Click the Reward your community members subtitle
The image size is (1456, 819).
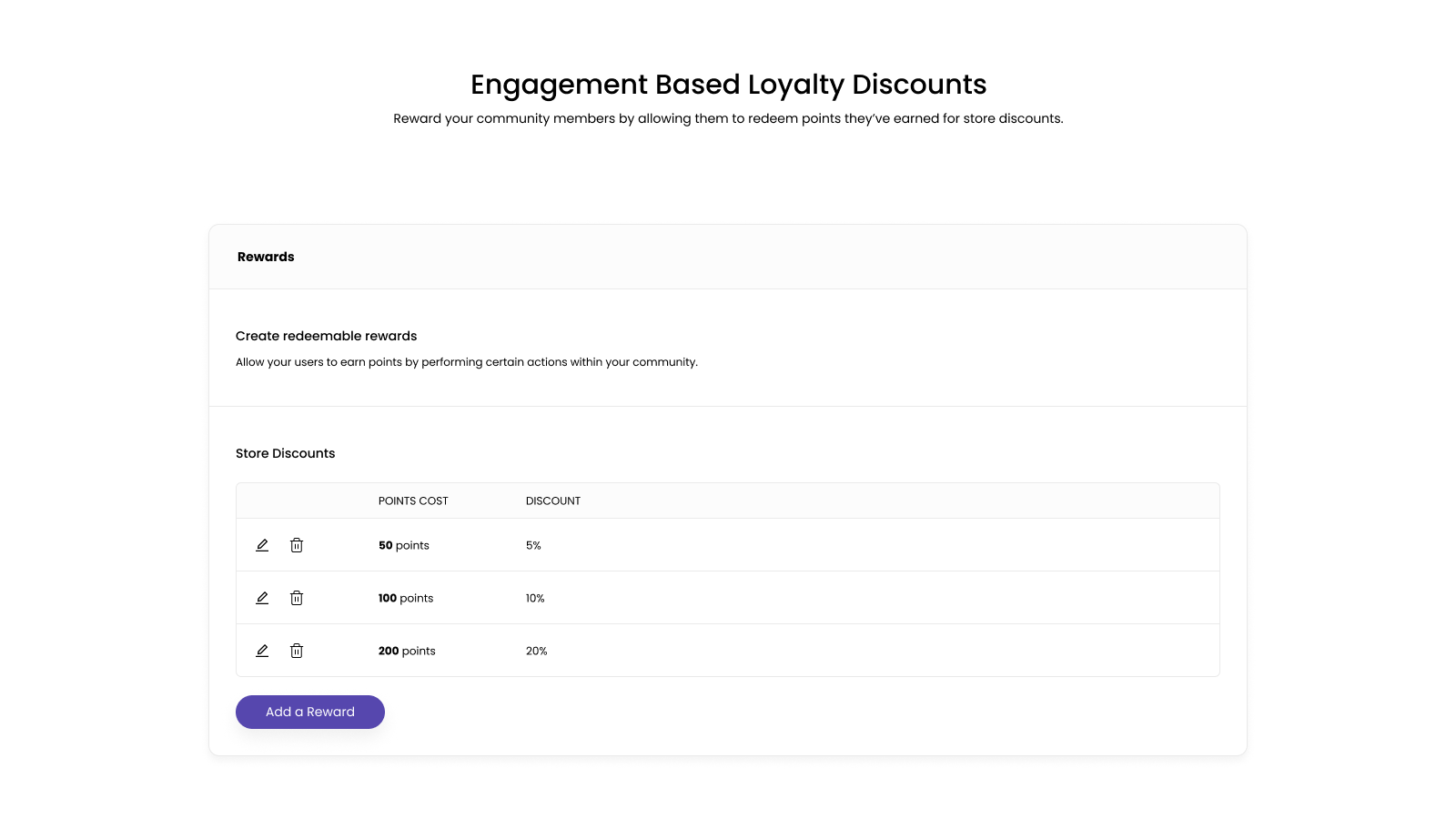(728, 118)
